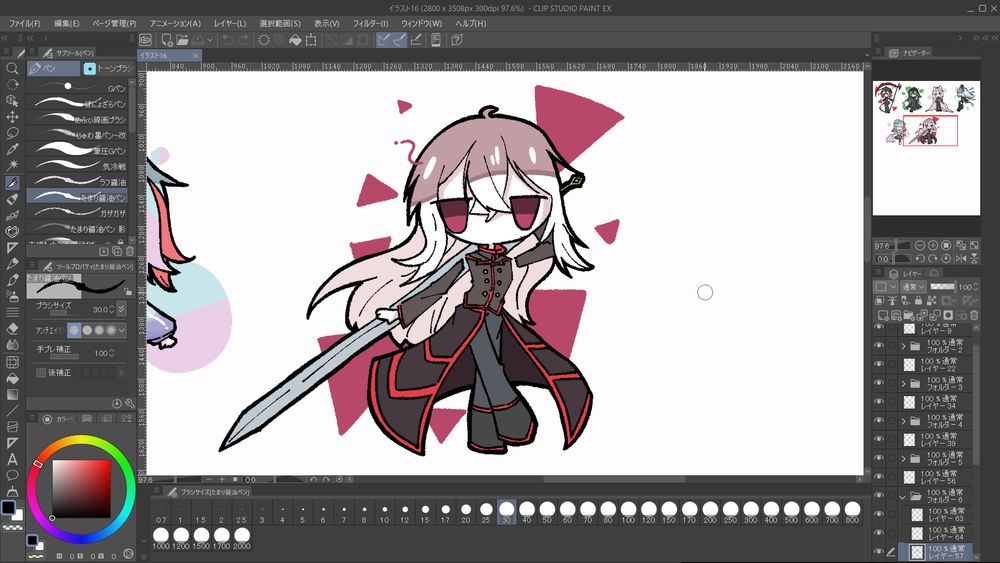The image size is (1000, 563).
Task: Click the Redo arrow in the command bar
Action: [x=243, y=40]
